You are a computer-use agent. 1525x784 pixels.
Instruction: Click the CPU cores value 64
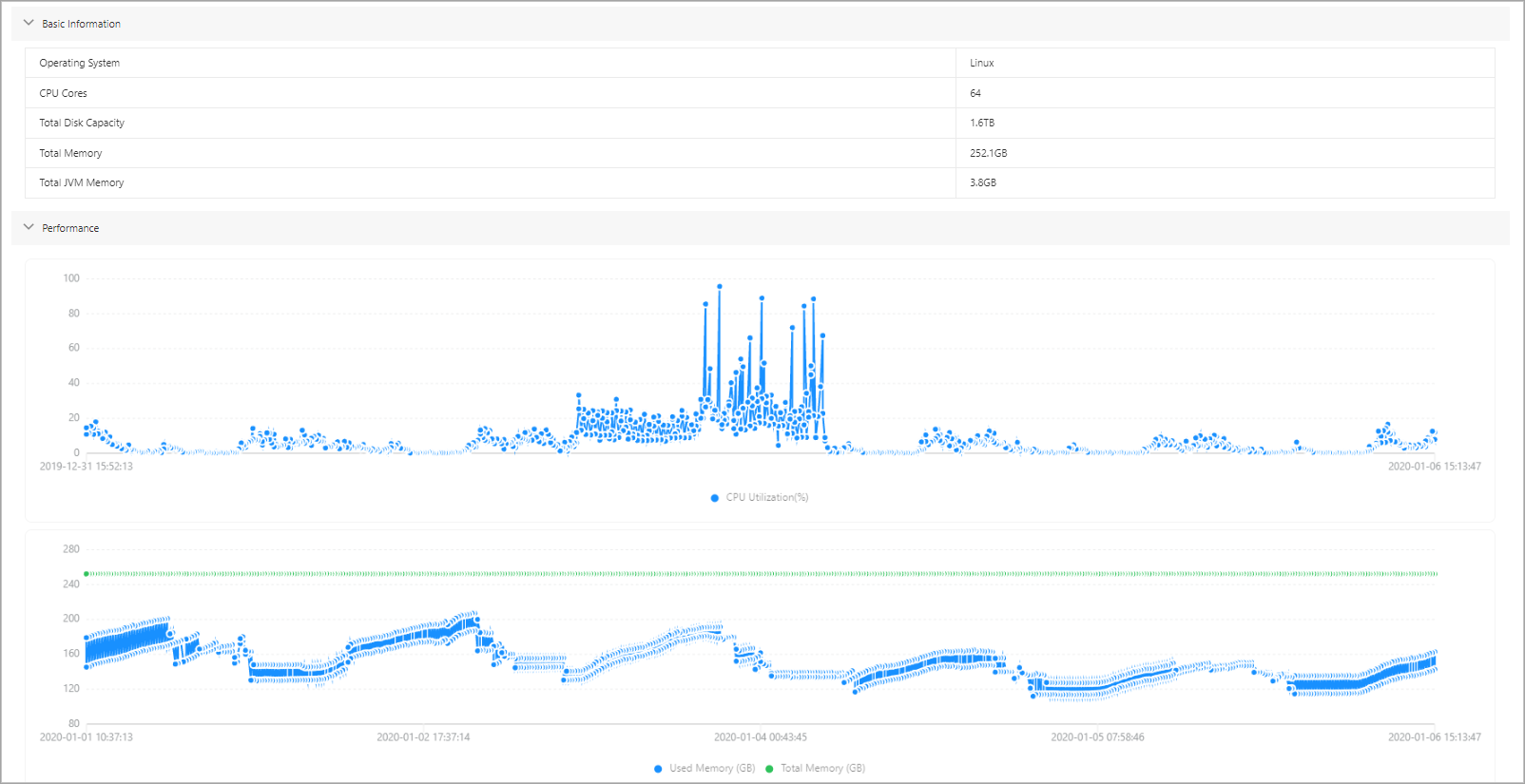(975, 93)
